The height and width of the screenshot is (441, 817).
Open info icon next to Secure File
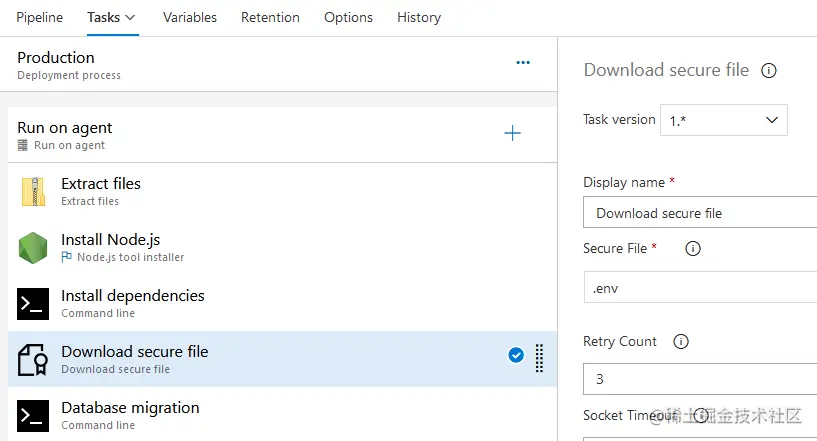(x=692, y=249)
